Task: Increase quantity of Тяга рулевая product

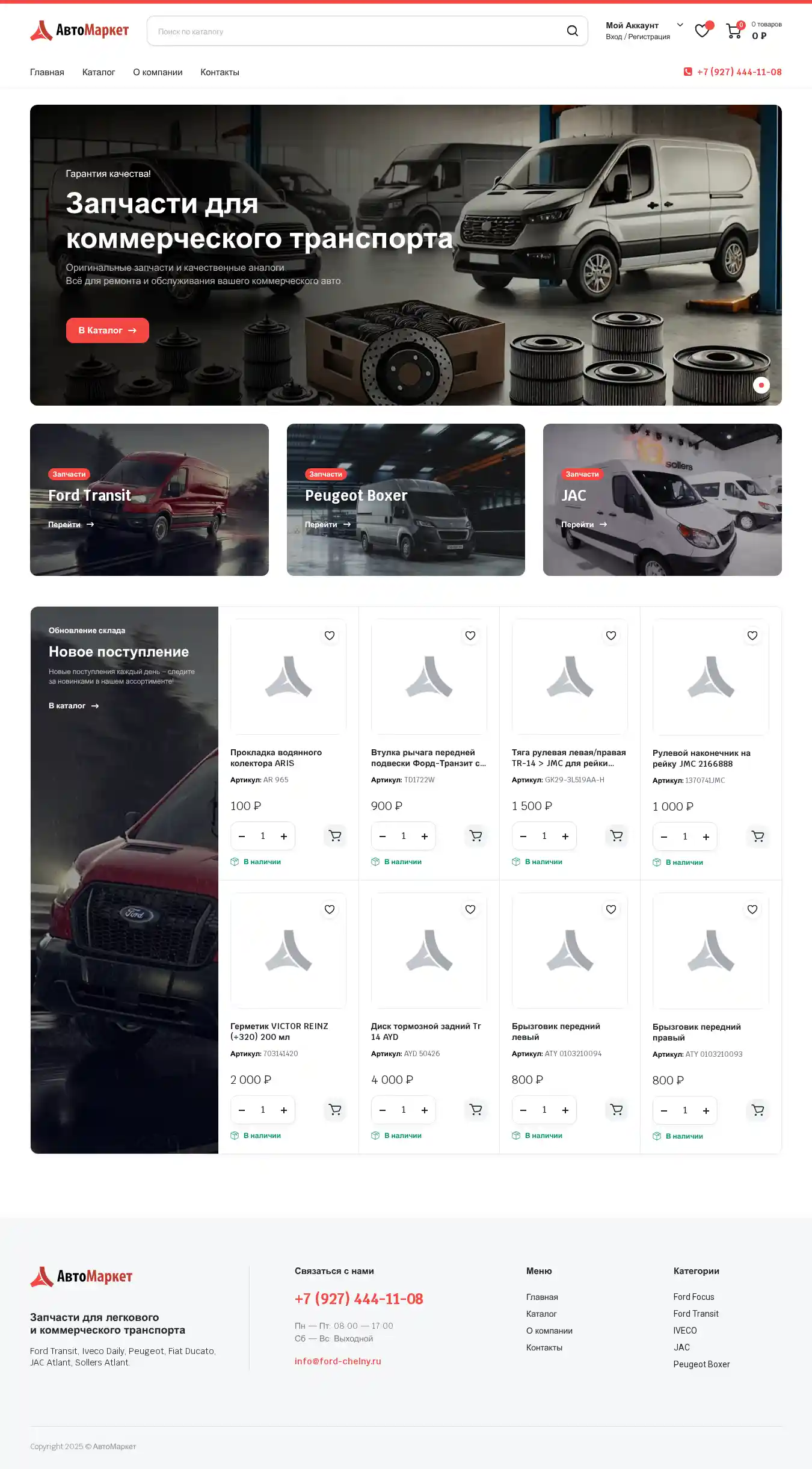Action: (x=565, y=836)
